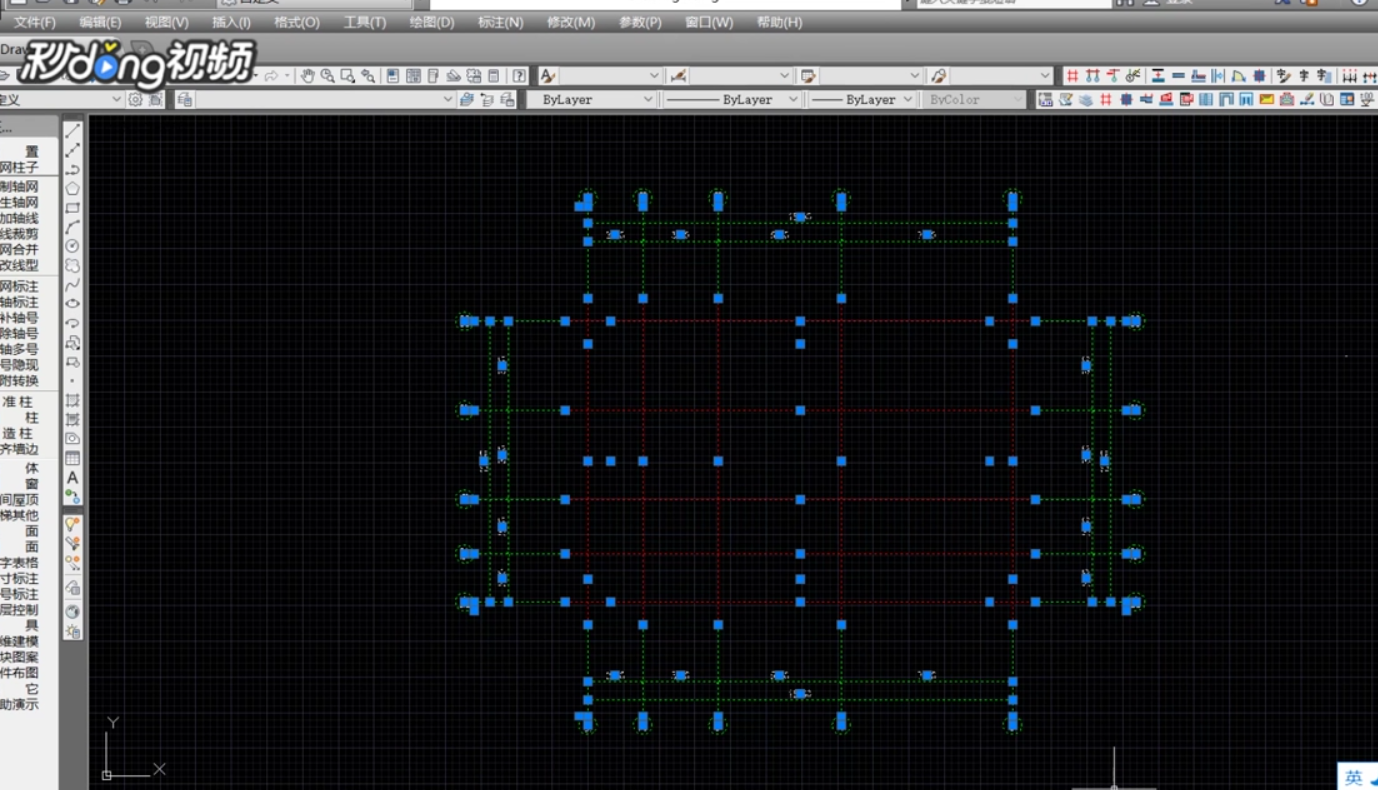The width and height of the screenshot is (1378, 790).
Task: Click the red axis grid toolbar icon
Action: pos(1072,75)
